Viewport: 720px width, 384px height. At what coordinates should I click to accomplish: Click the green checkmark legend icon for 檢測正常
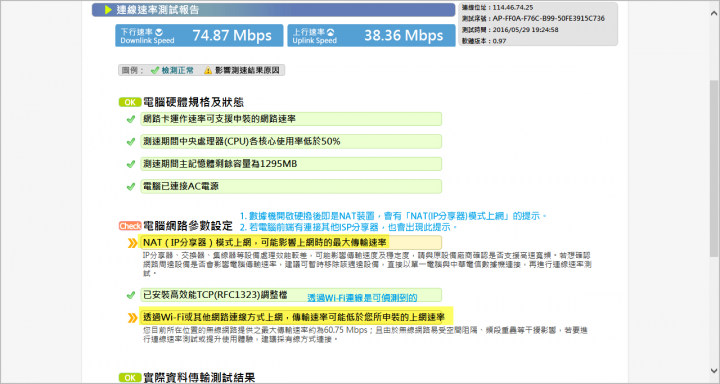pyautogui.click(x=155, y=70)
